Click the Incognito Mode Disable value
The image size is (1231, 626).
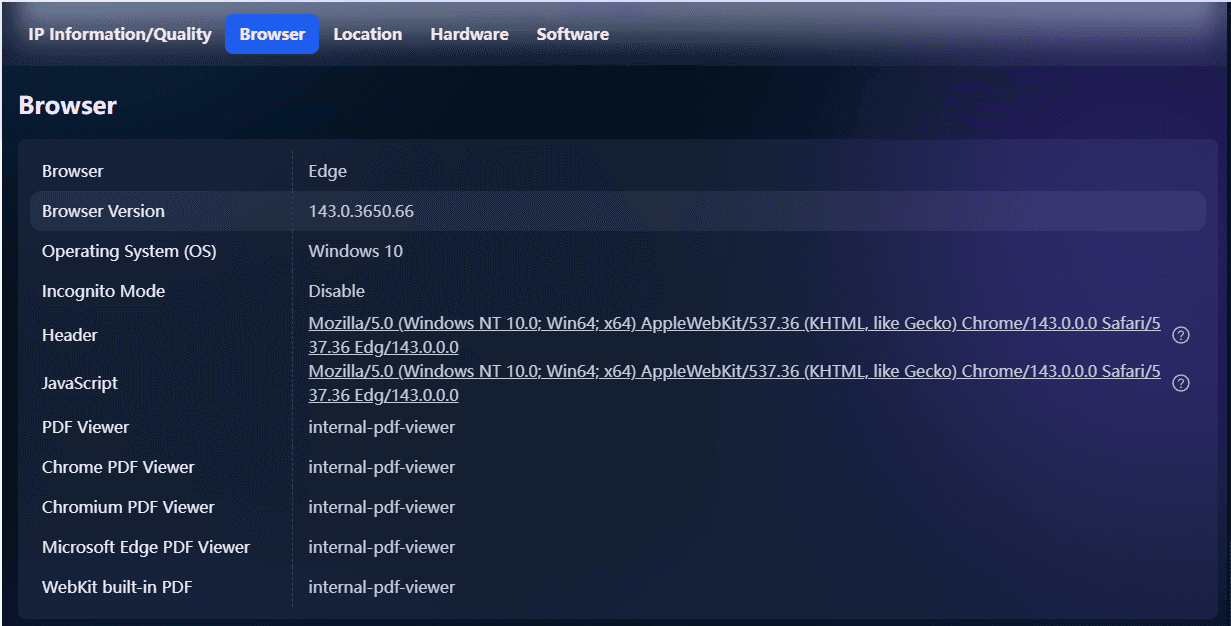point(336,291)
